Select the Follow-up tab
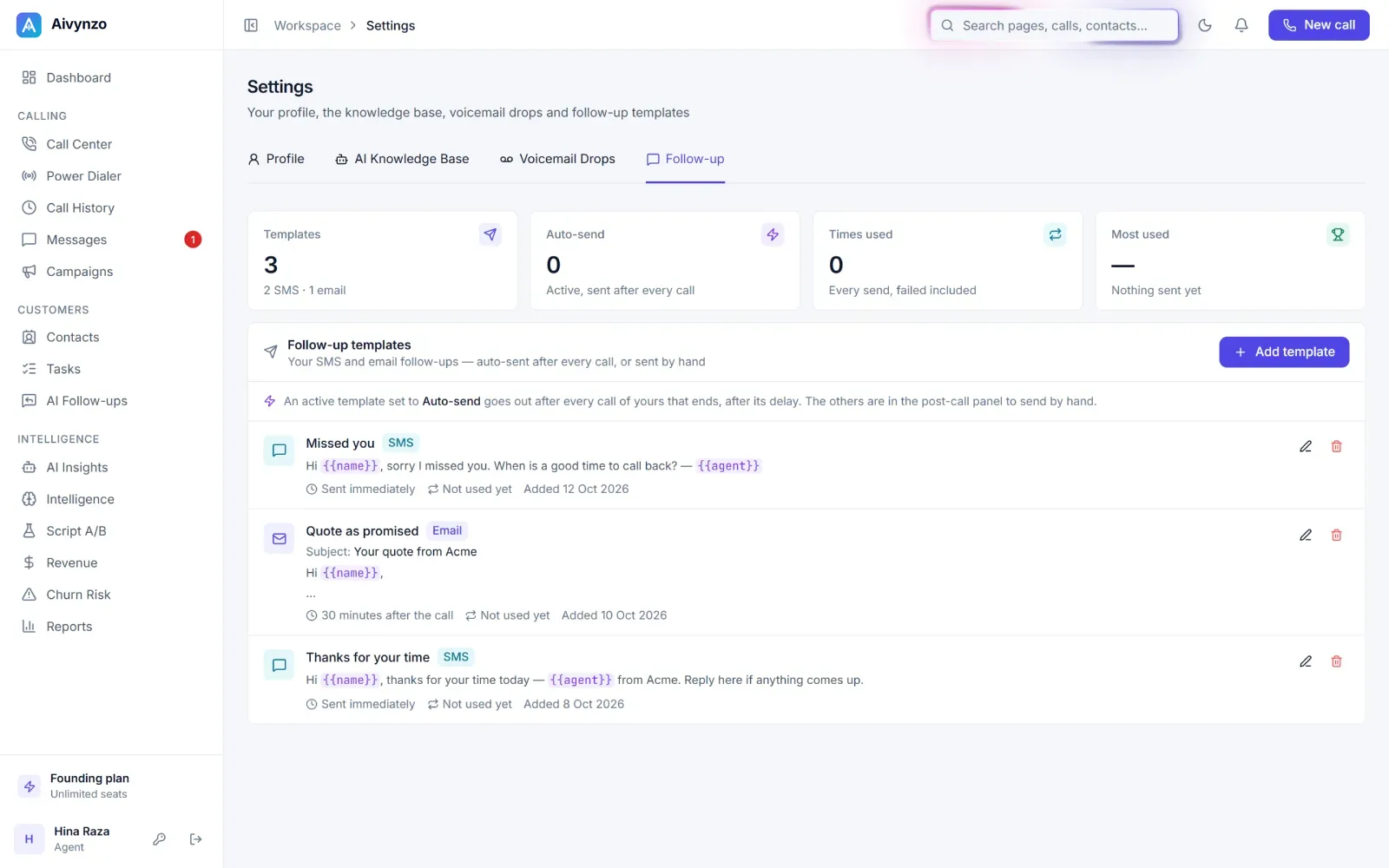 coord(685,159)
